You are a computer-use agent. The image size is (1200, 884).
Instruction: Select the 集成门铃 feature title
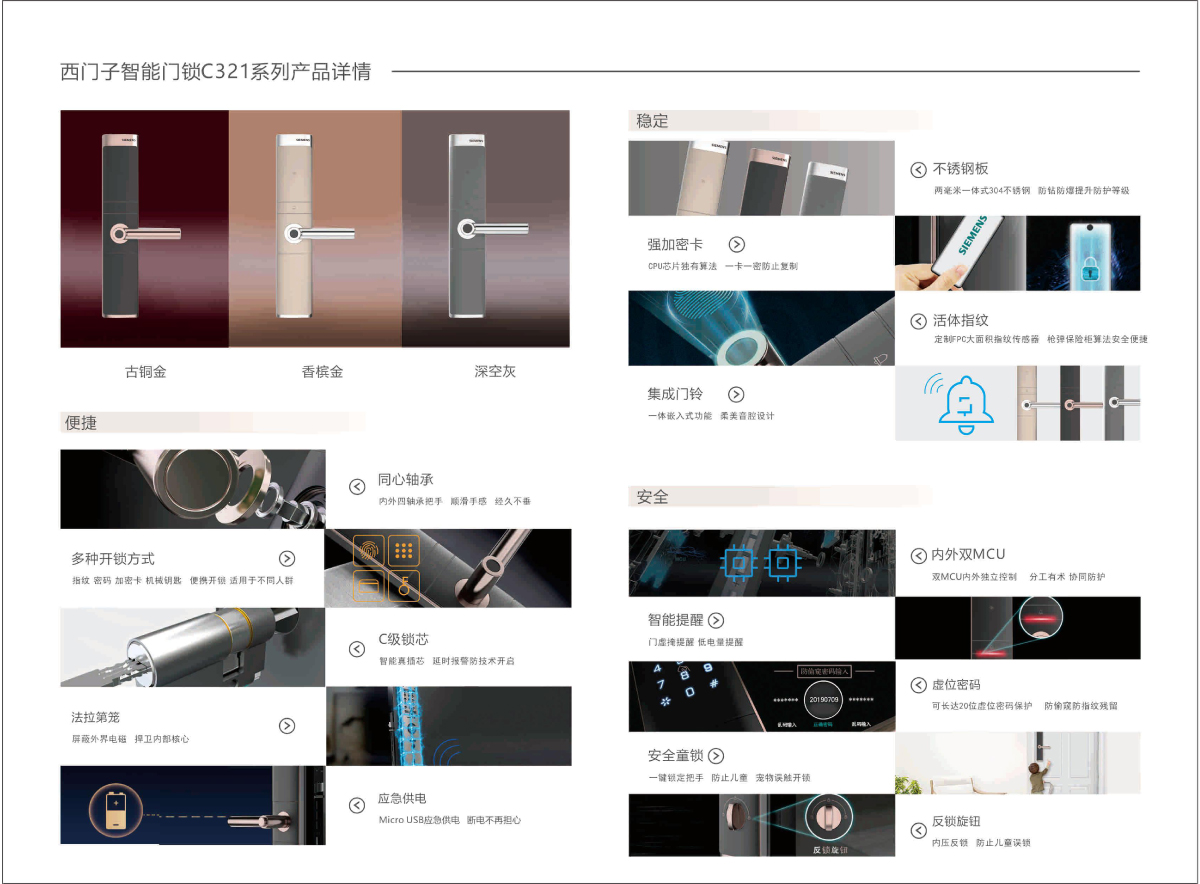coord(675,395)
